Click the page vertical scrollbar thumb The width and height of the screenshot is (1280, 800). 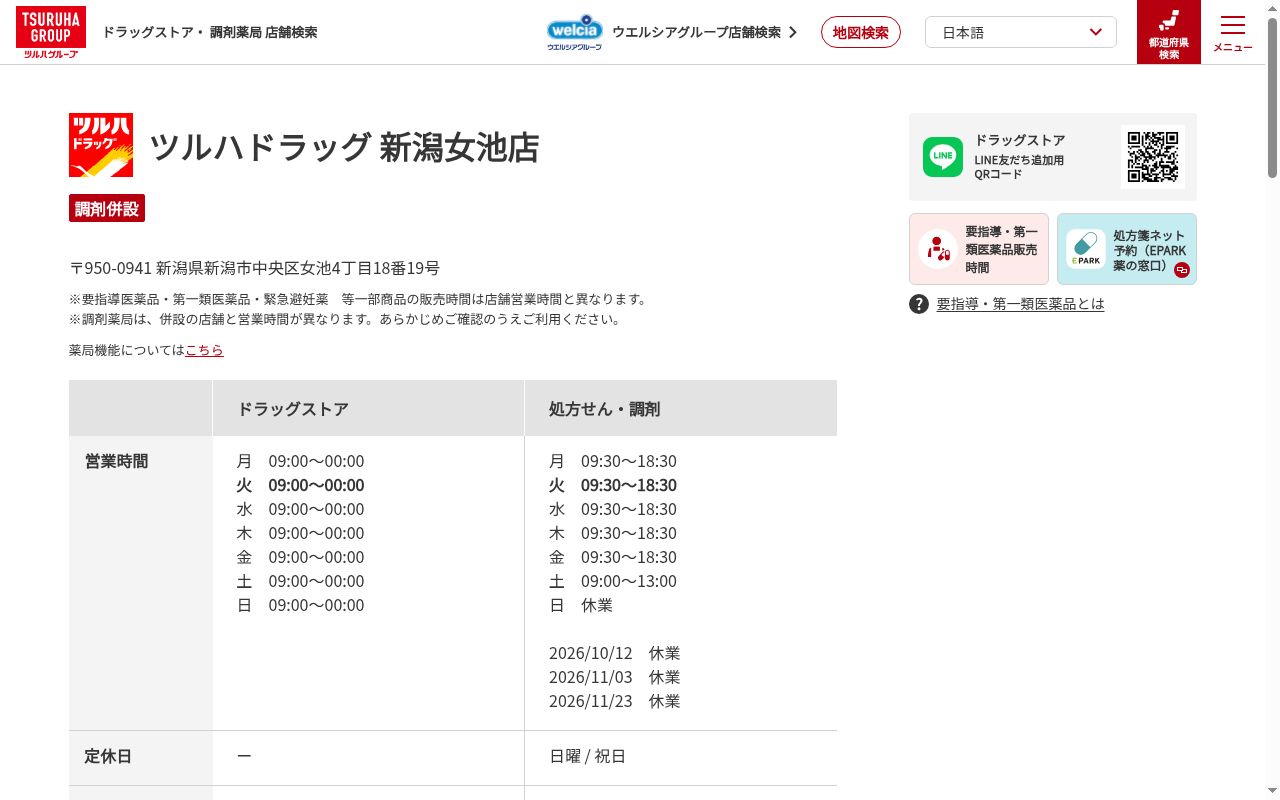(x=1272, y=98)
